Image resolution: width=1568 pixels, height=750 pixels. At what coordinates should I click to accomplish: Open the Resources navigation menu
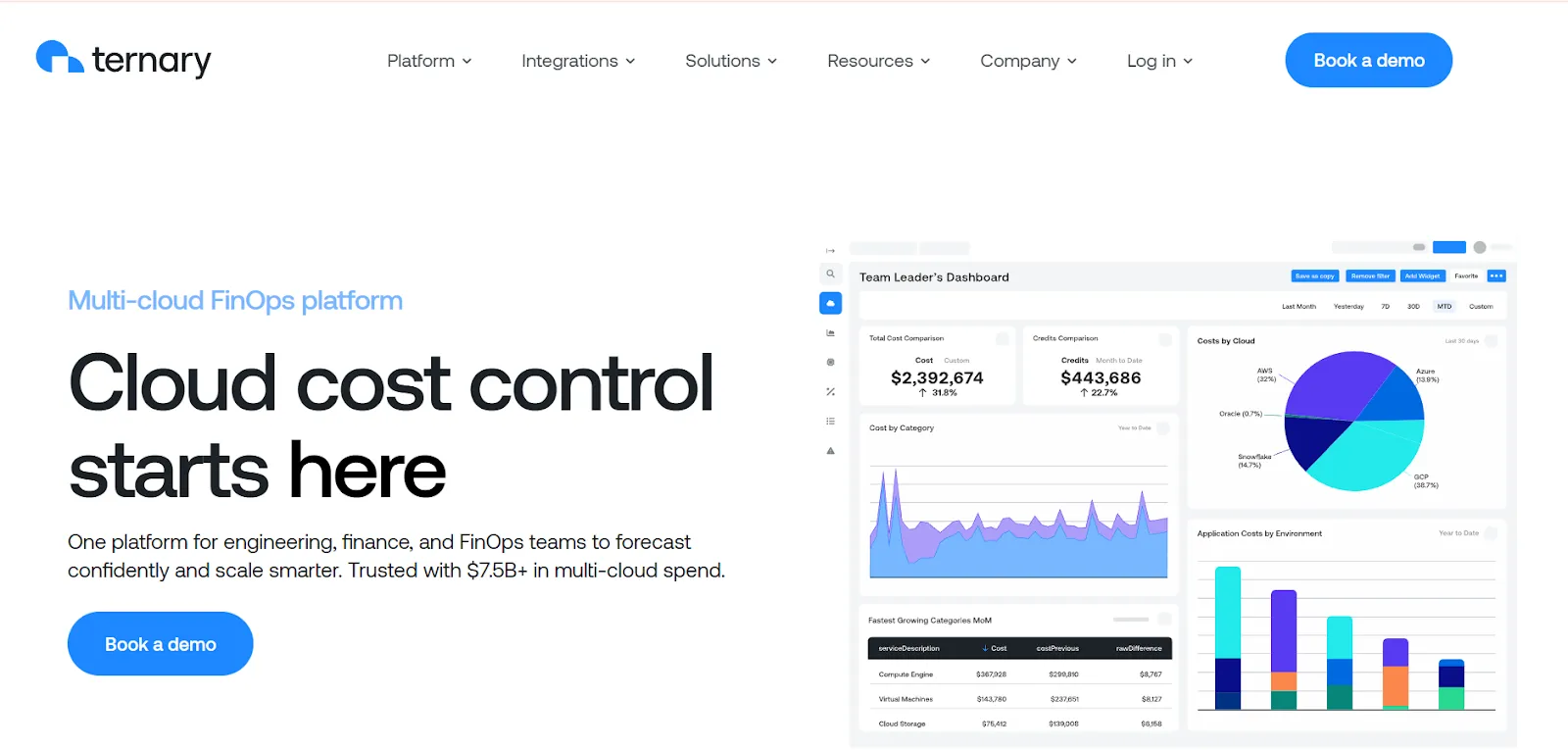879,61
